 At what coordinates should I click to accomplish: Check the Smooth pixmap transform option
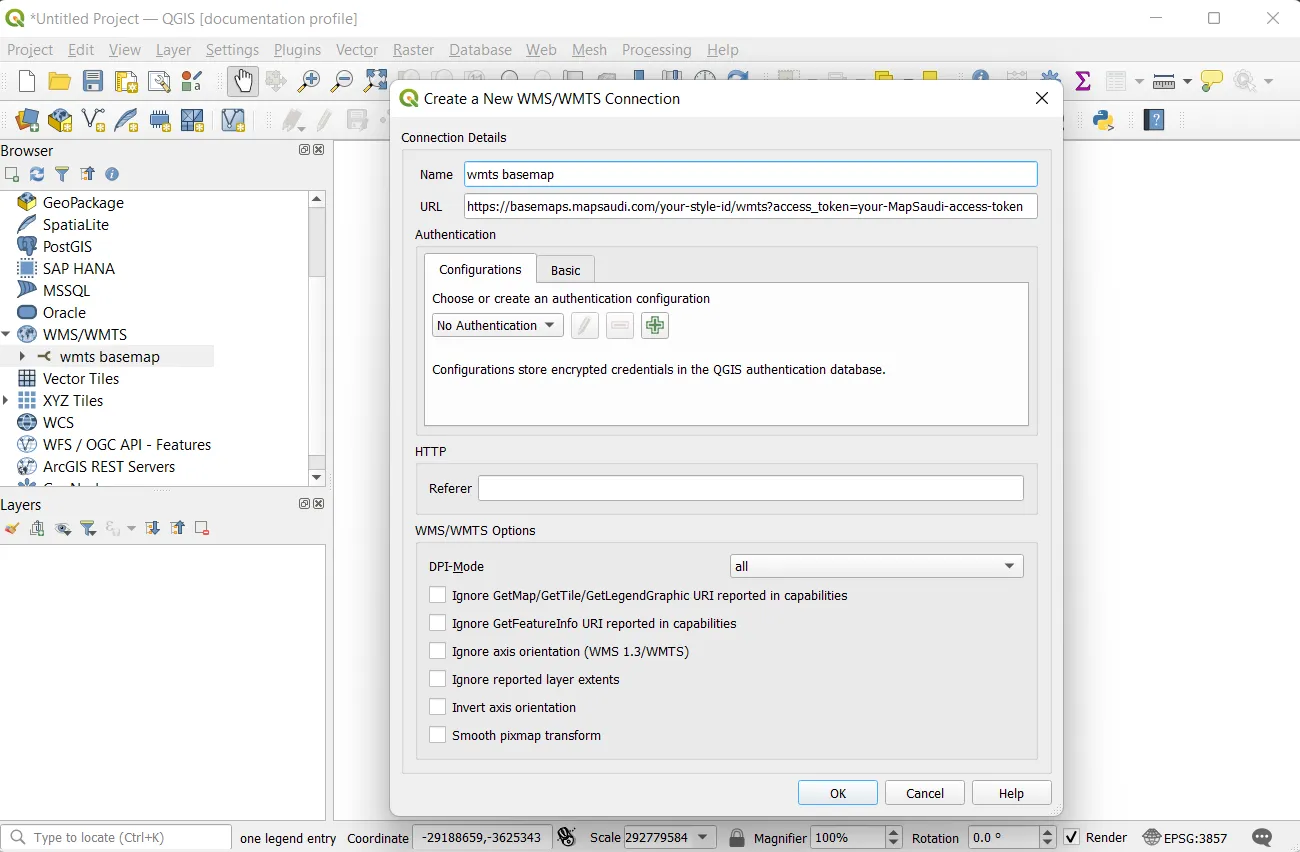(438, 735)
